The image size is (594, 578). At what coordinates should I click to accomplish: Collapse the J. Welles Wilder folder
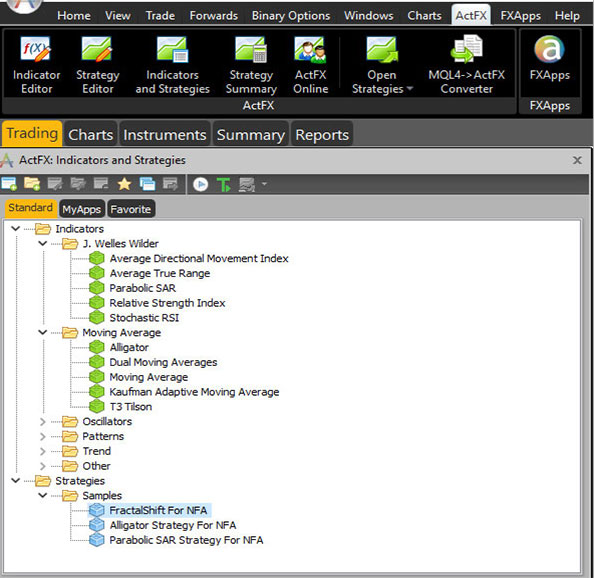tap(43, 243)
